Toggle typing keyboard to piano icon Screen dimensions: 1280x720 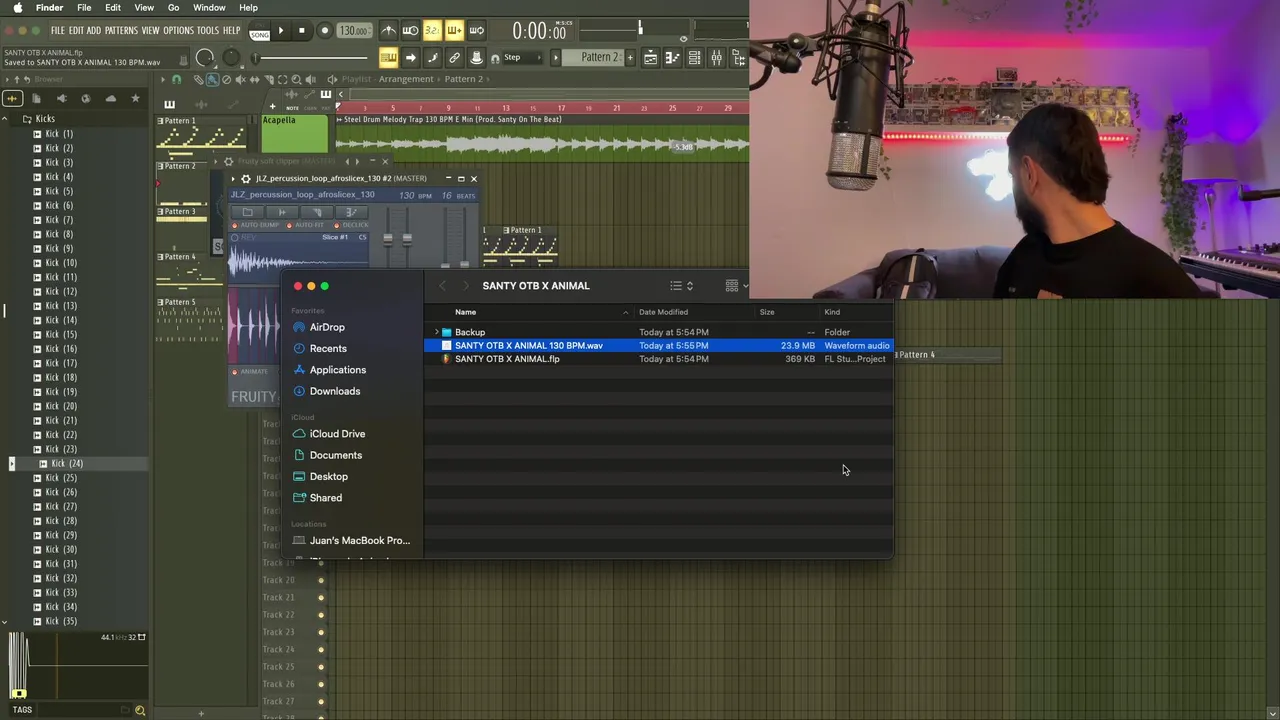tap(388, 58)
